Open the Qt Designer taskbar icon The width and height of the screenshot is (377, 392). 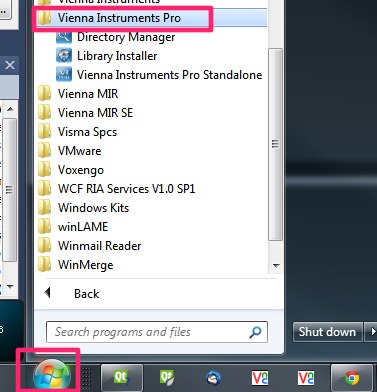point(167,378)
